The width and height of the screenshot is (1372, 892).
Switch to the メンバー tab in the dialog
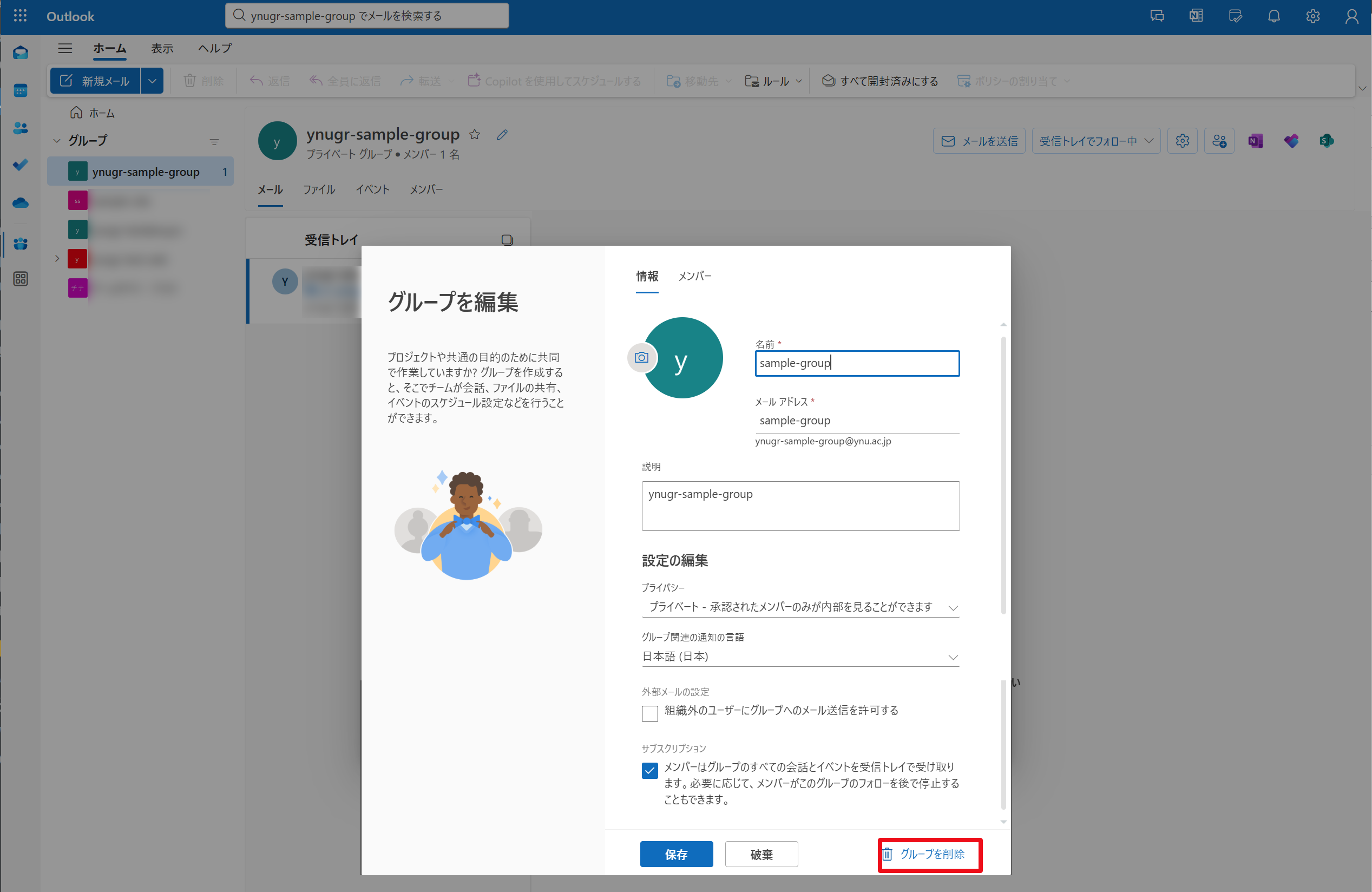point(694,277)
